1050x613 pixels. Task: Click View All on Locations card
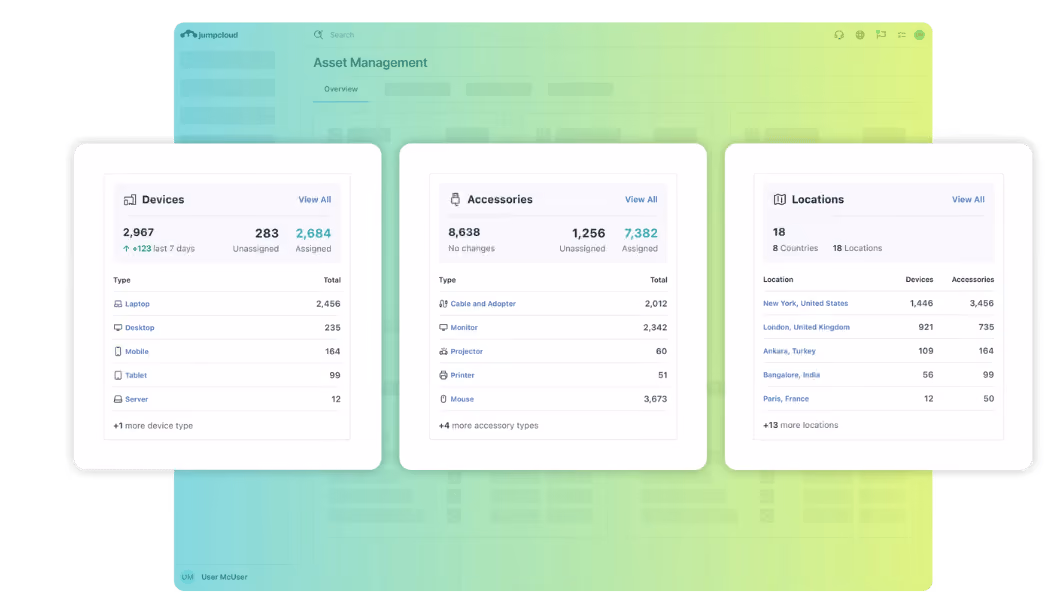tap(968, 200)
